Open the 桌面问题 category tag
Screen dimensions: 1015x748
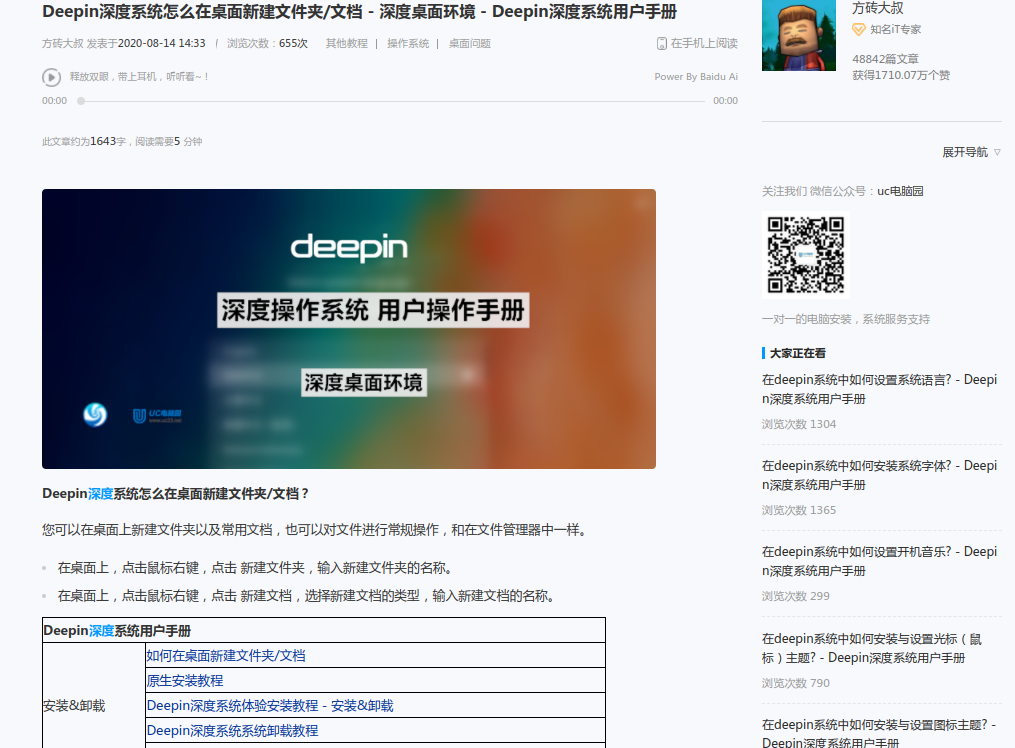point(469,43)
